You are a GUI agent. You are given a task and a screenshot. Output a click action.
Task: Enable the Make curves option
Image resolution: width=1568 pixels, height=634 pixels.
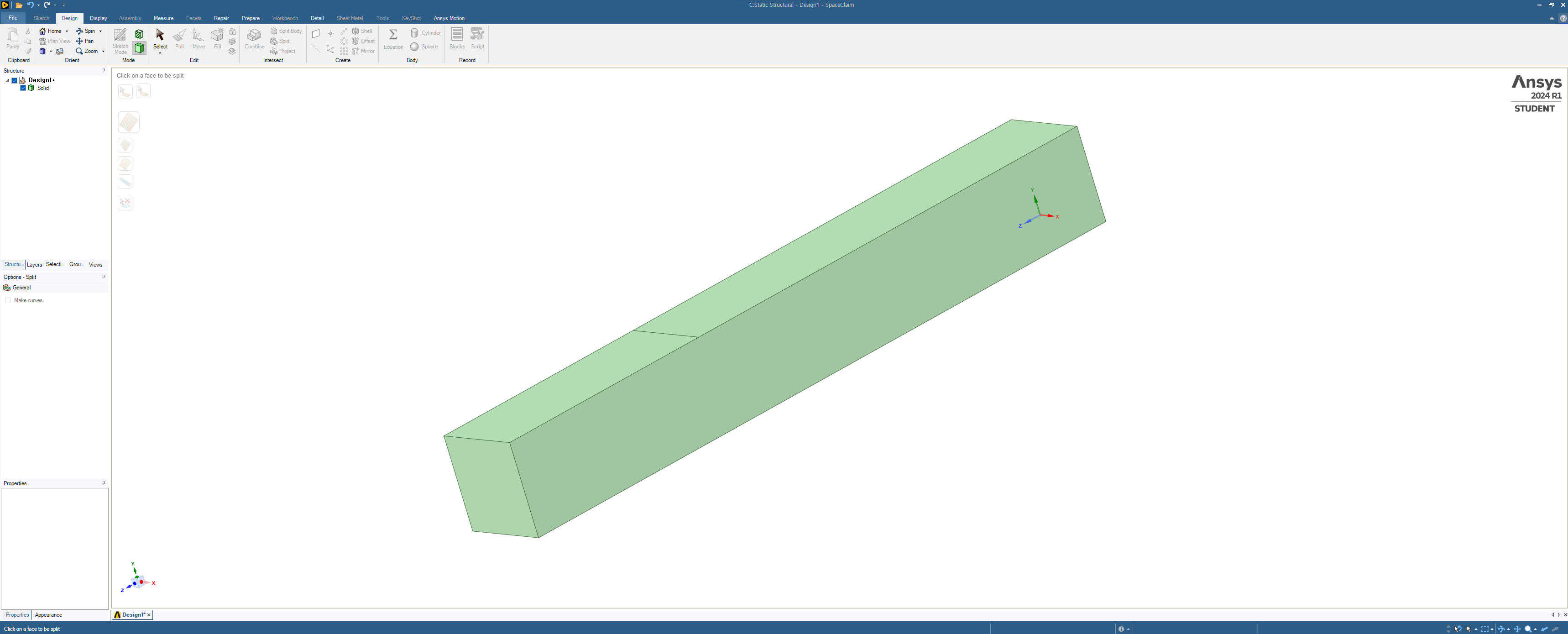tap(8, 300)
